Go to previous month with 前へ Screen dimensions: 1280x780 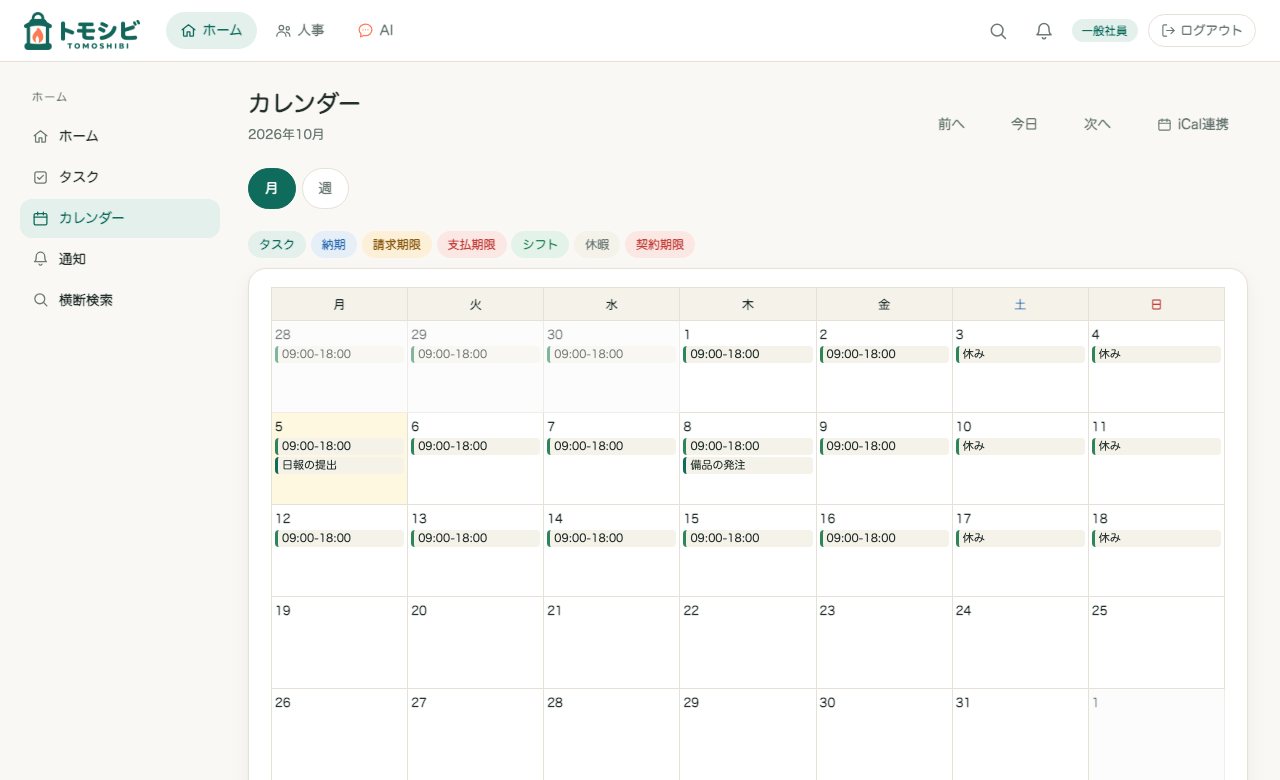click(951, 125)
